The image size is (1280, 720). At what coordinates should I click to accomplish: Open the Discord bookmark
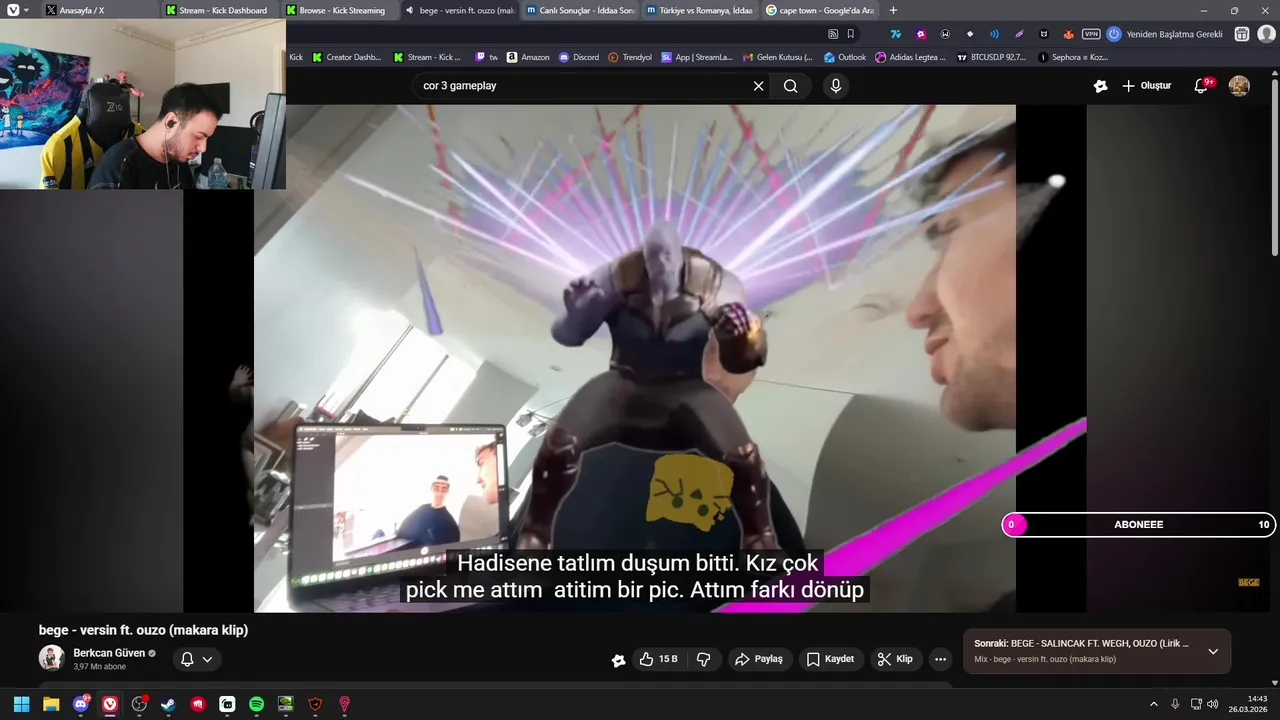(x=579, y=57)
